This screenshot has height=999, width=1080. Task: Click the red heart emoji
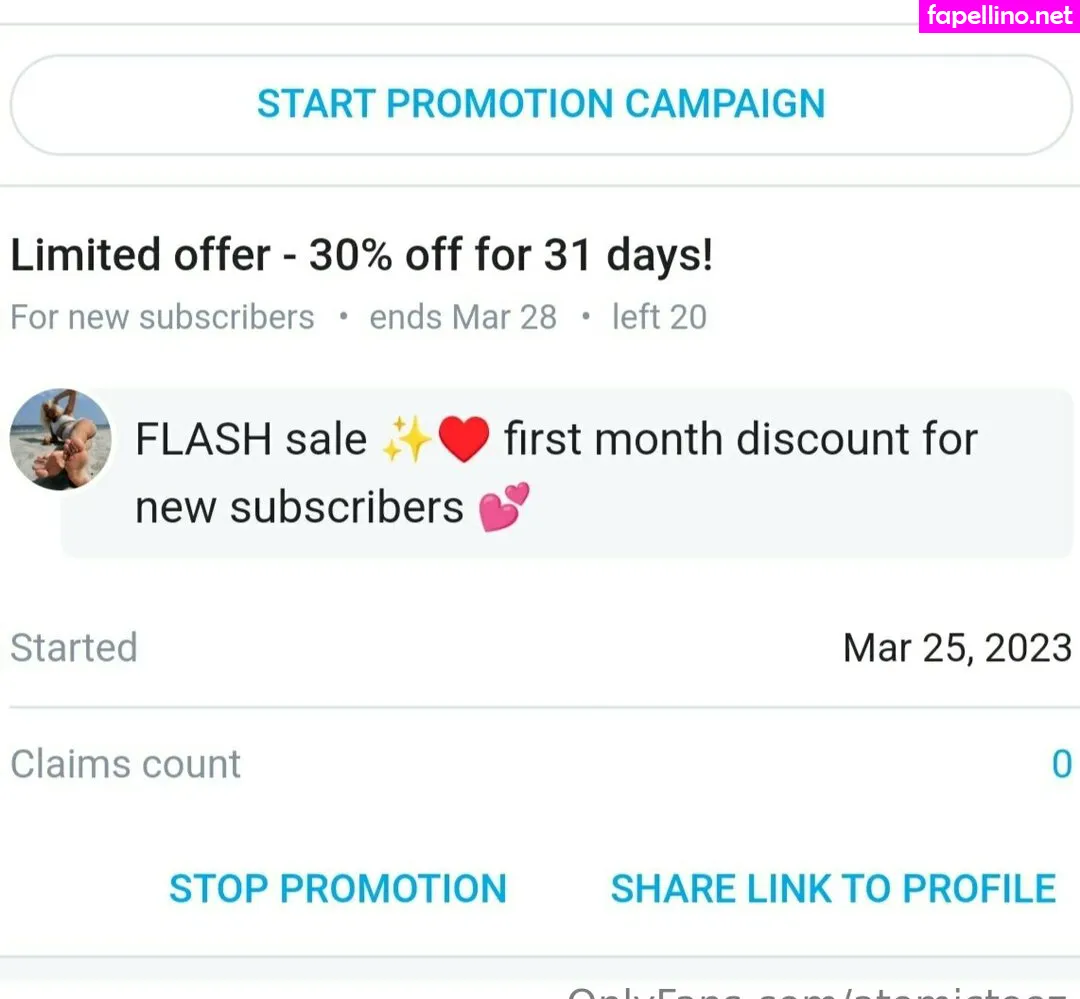pyautogui.click(x=463, y=440)
